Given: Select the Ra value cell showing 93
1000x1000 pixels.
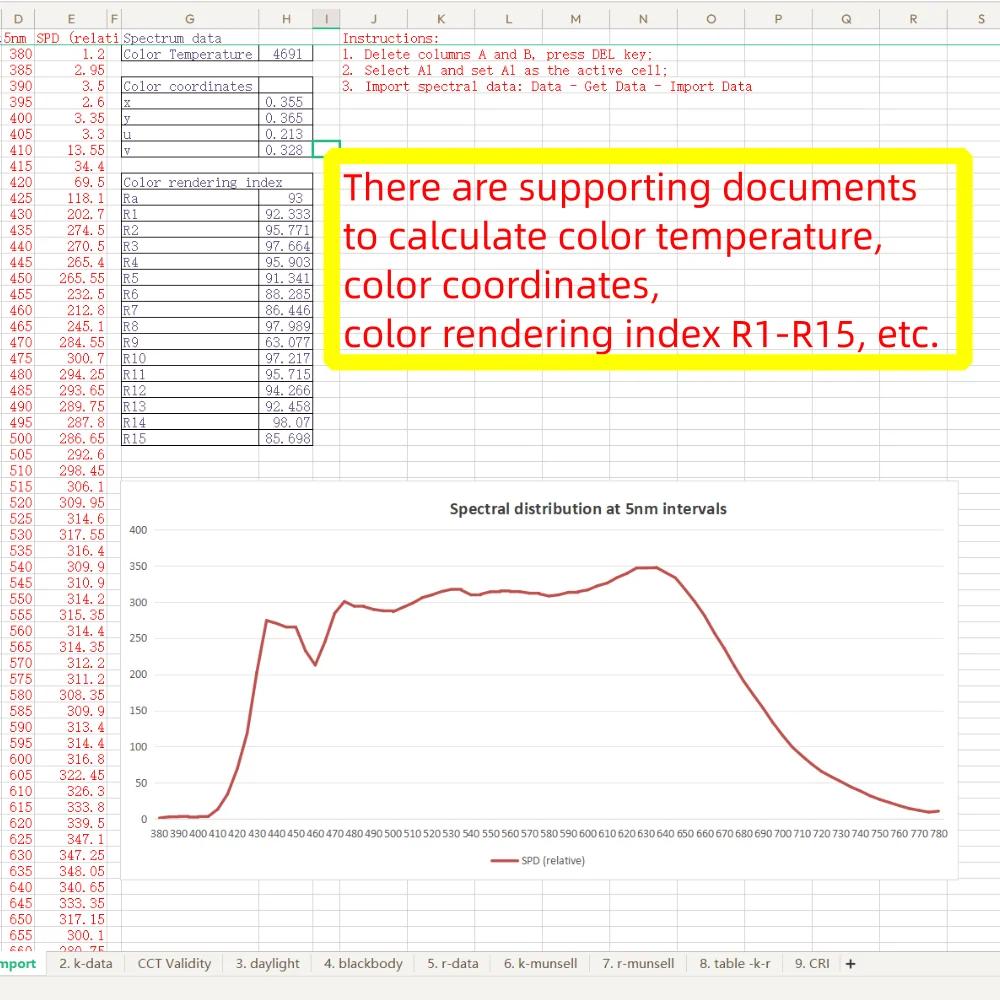Looking at the screenshot, I should click(286, 198).
